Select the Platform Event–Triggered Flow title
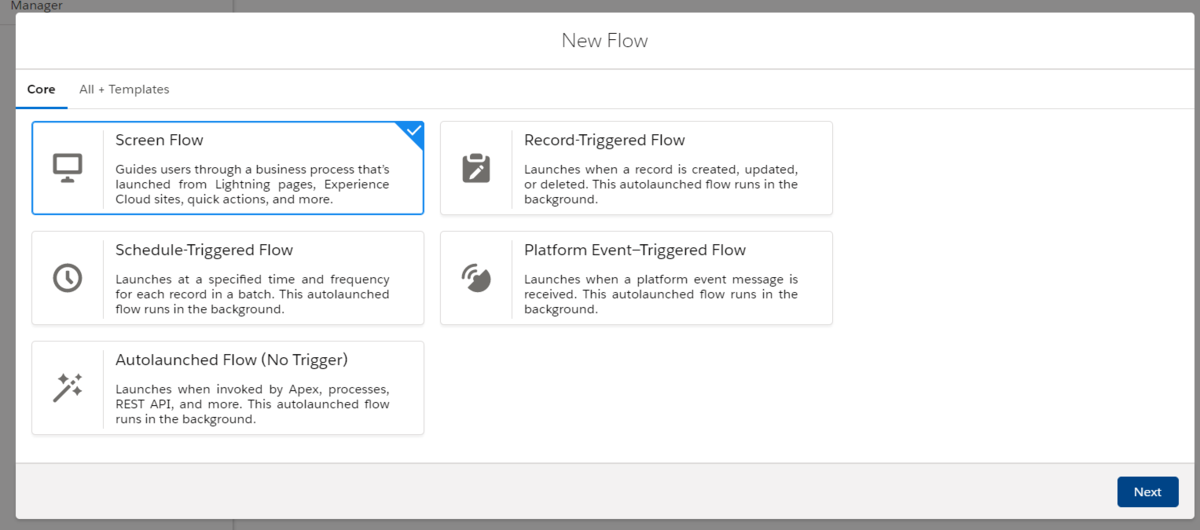The image size is (1200, 530). pyautogui.click(x=635, y=250)
